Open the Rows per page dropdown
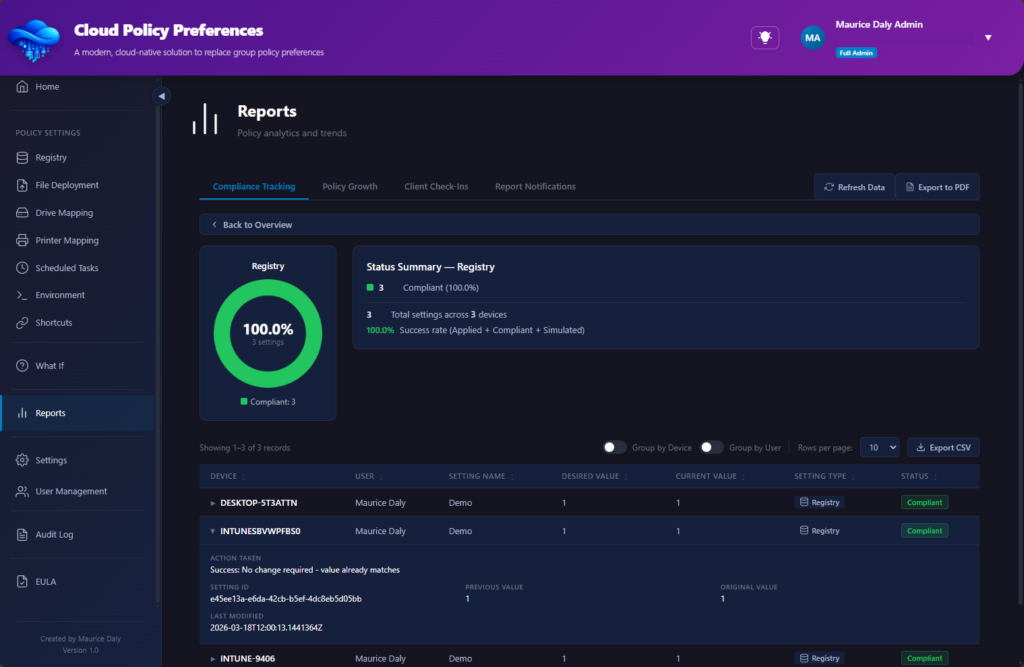Viewport: 1024px width, 667px height. 880,448
